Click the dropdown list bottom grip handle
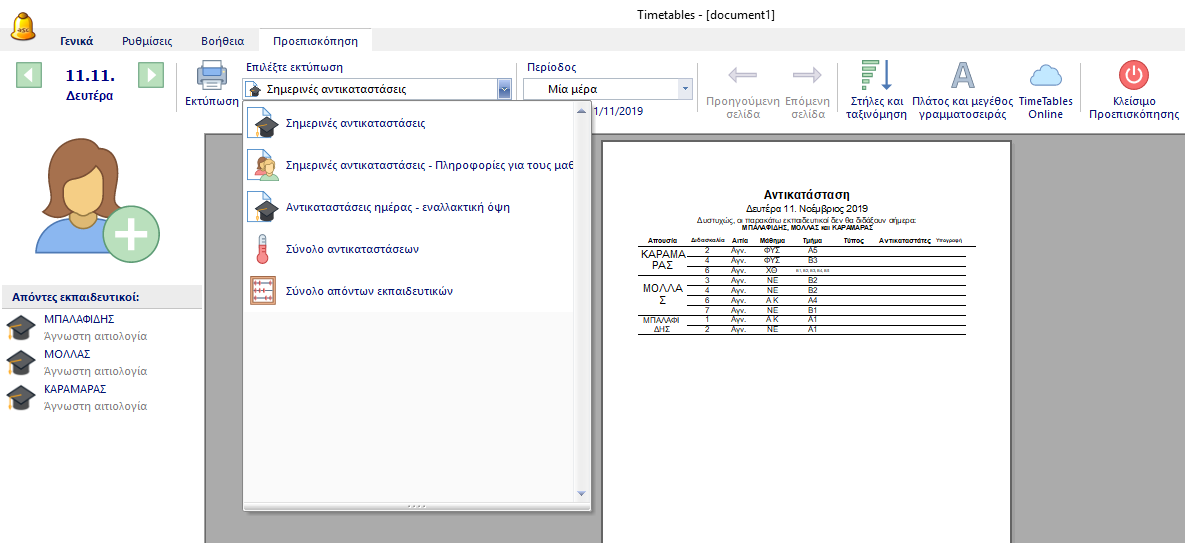This screenshot has height=543, width=1185. coord(416,505)
